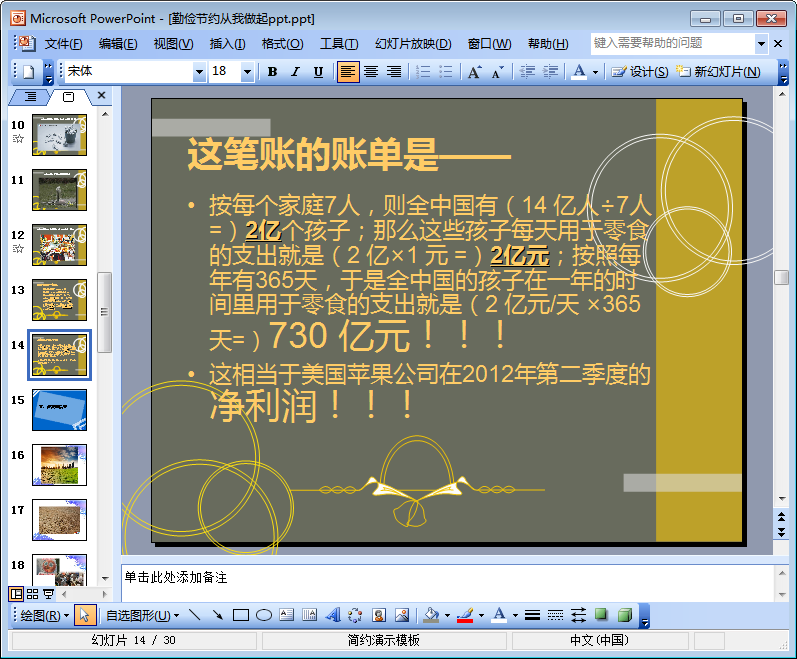Open Line Color dropdown arrow
797x659 pixels.
(481, 616)
